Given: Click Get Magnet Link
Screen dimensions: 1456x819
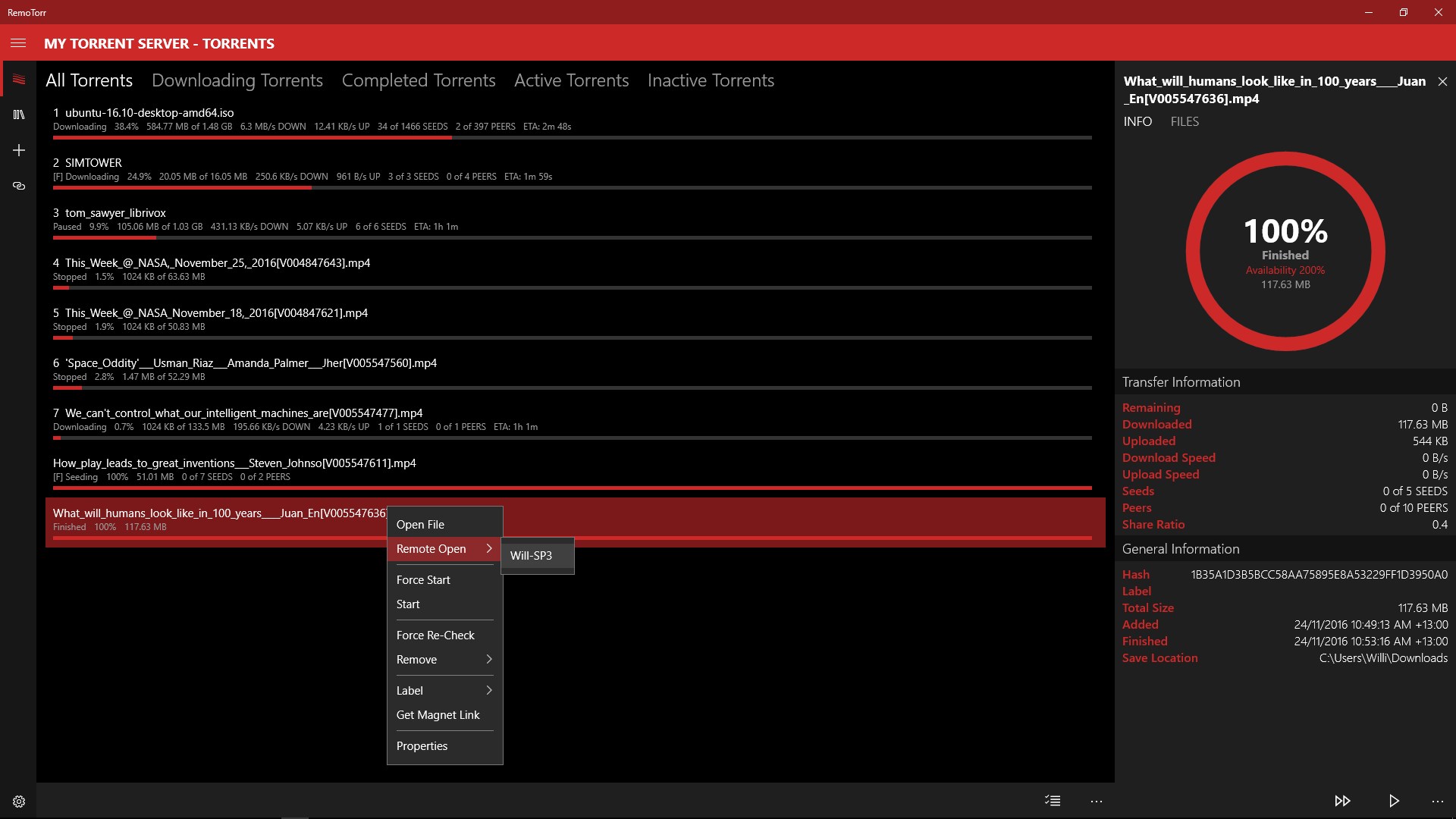Looking at the screenshot, I should pos(438,714).
